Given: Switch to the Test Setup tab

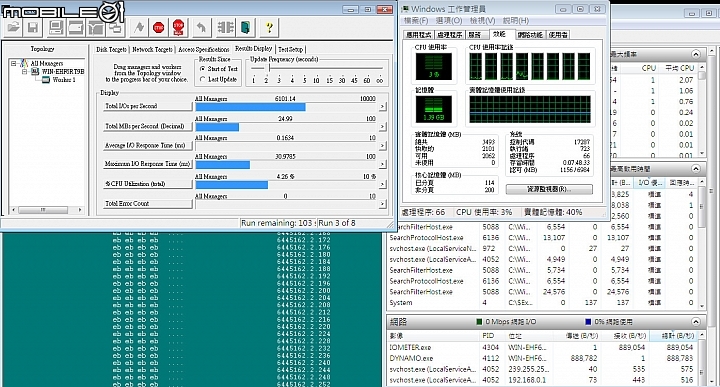Looking at the screenshot, I should pyautogui.click(x=291, y=50).
